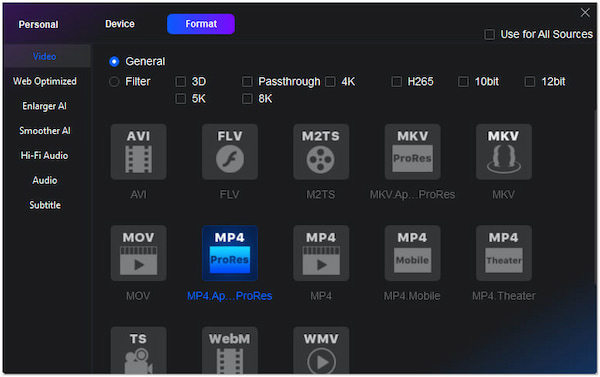The width and height of the screenshot is (600, 377).
Task: Click the FLV label under its icon
Action: [230, 194]
